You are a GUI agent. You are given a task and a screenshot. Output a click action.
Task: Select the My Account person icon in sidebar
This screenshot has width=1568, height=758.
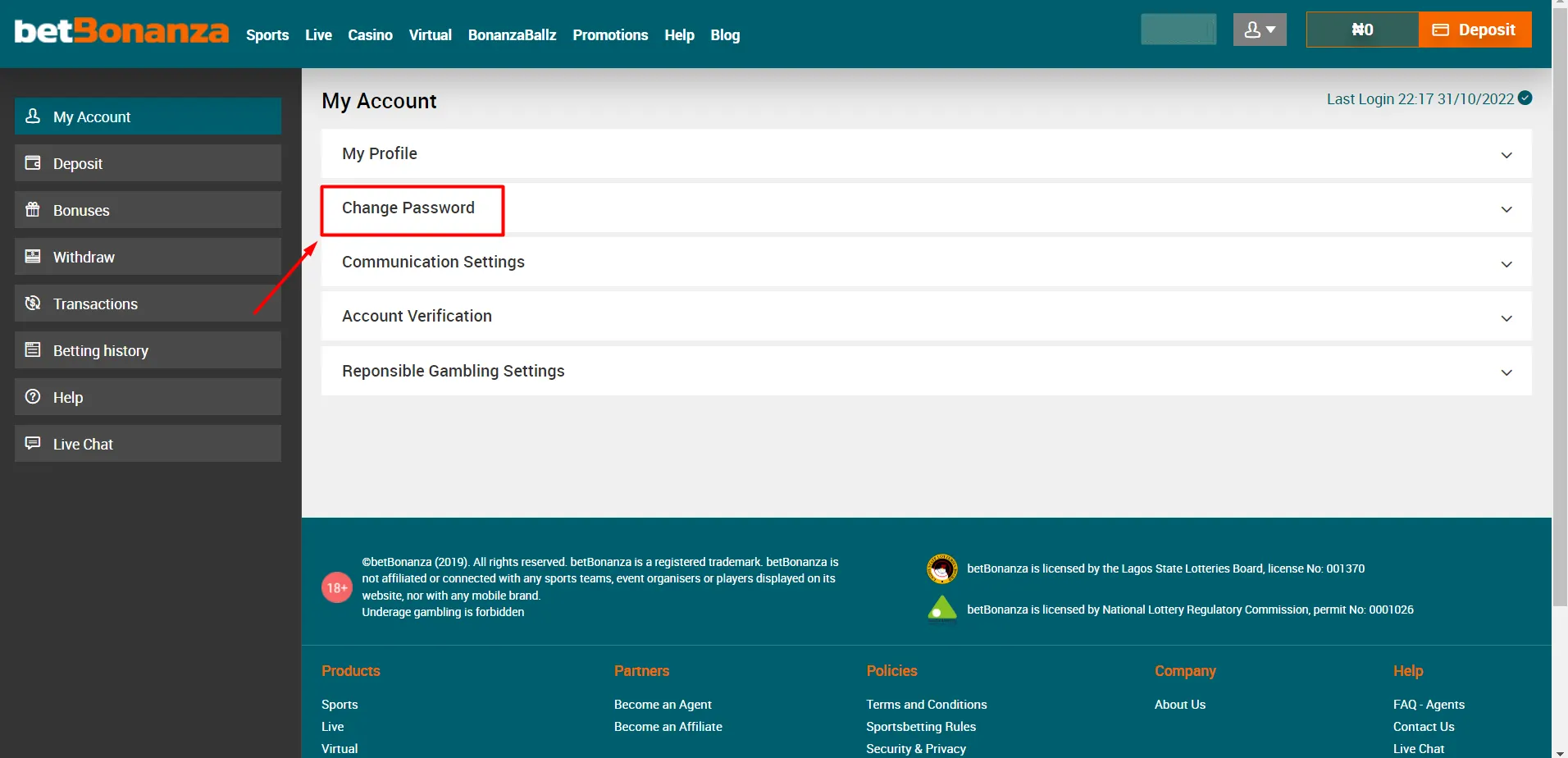(x=33, y=116)
